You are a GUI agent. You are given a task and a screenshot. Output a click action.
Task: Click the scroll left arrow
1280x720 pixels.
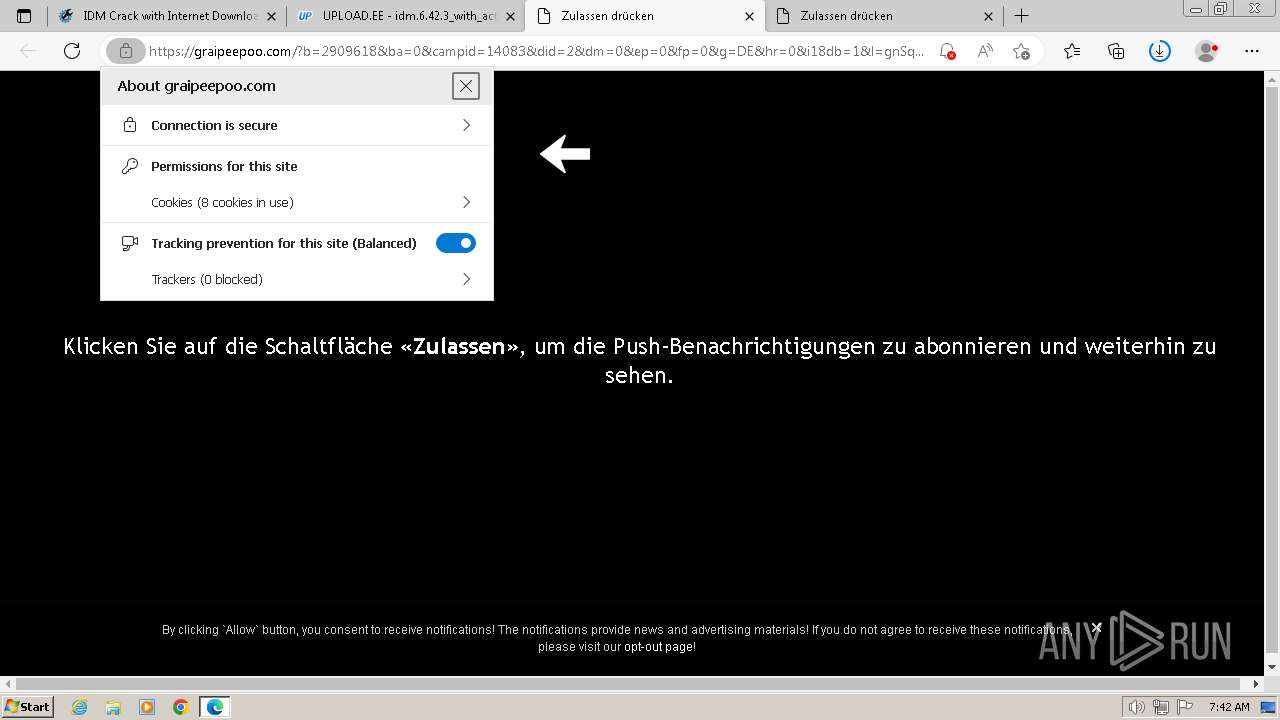tap(8, 684)
